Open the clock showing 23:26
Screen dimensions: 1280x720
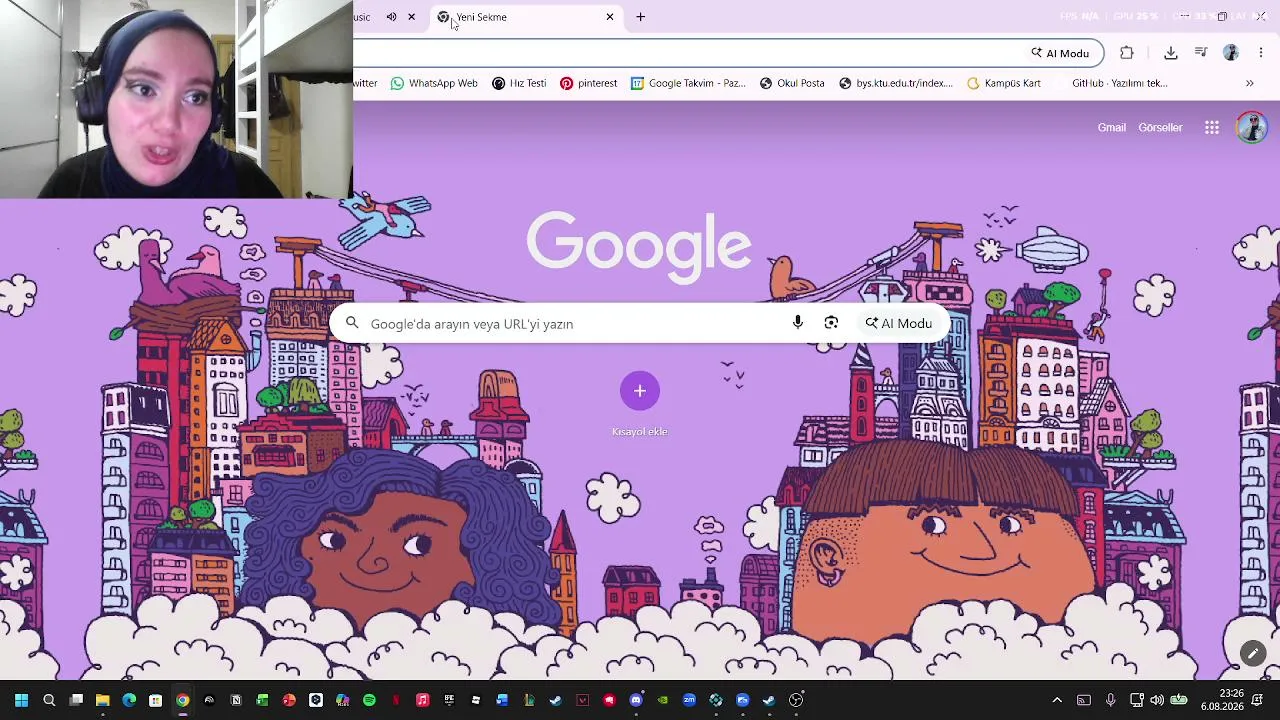coord(1222,700)
